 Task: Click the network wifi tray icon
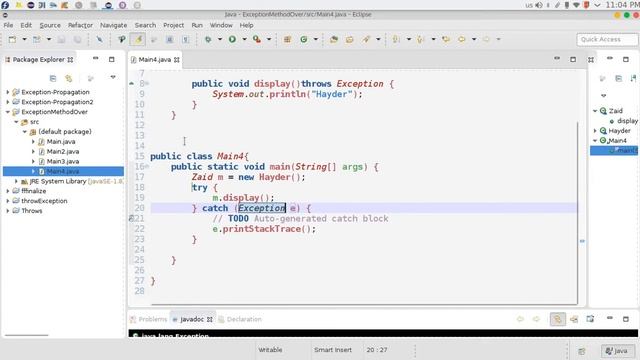(576, 5)
